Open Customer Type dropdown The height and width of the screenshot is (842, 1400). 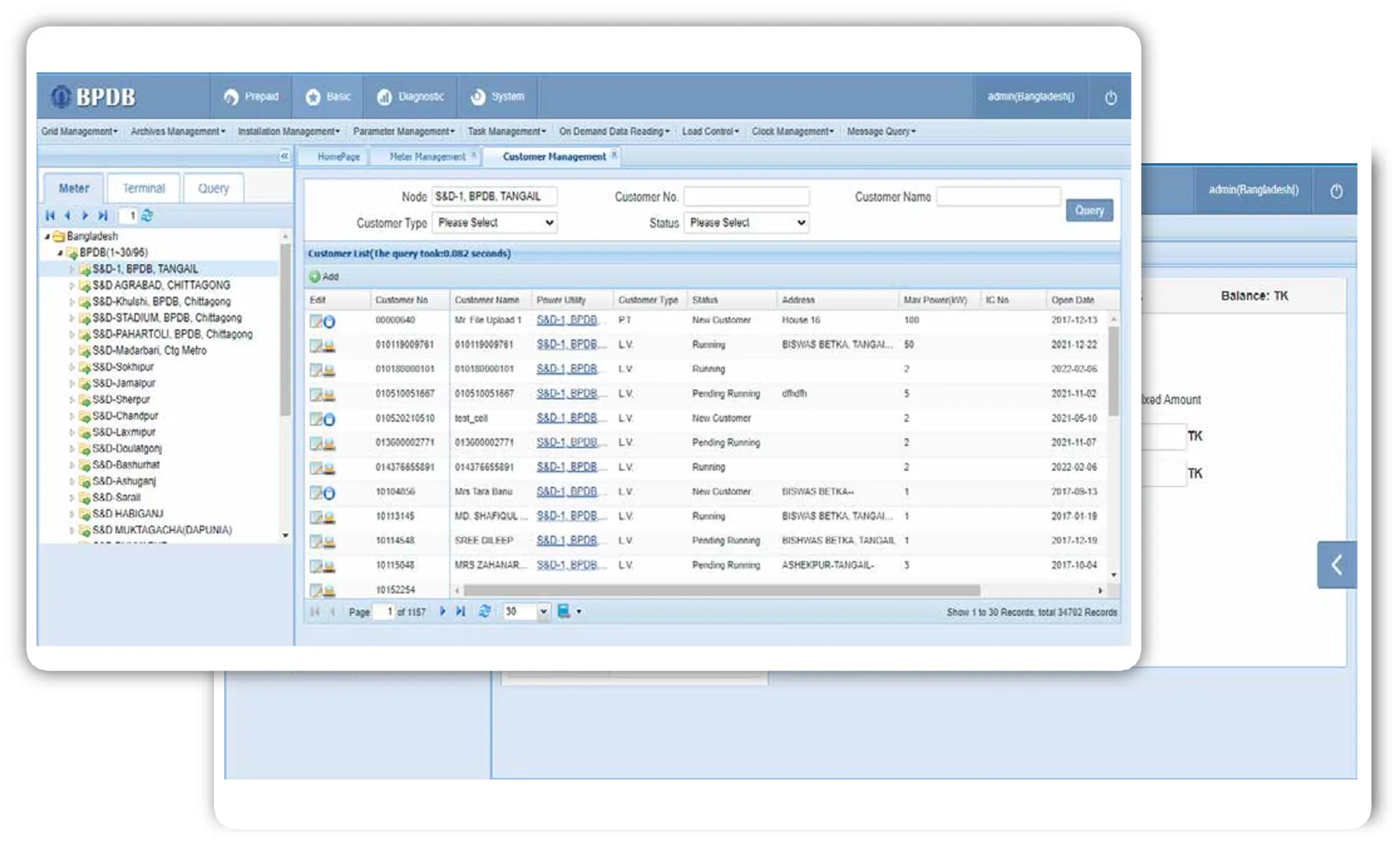click(494, 223)
